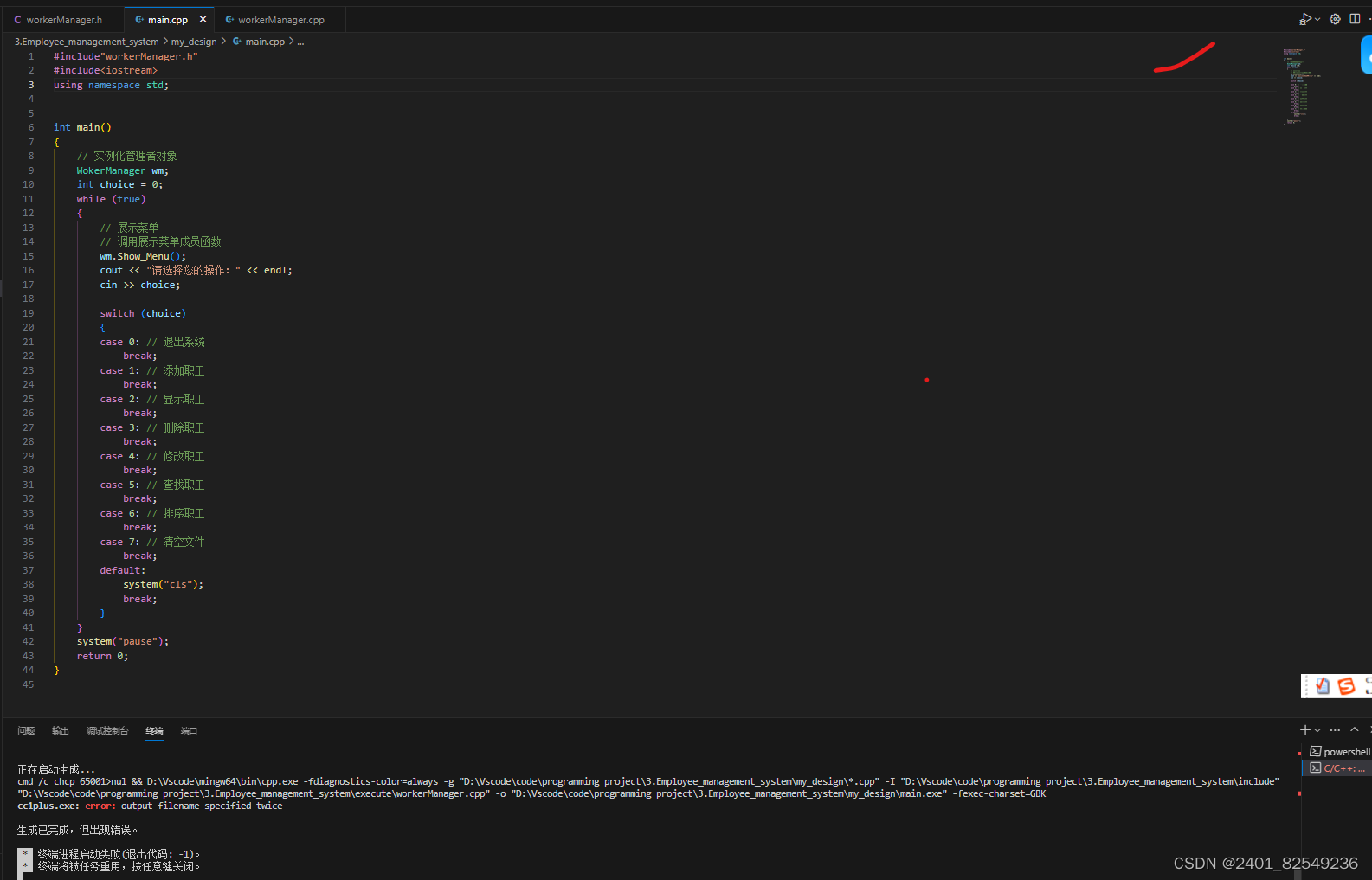
Task: Select the 终端 (Terminal) panel tab
Action: point(154,731)
